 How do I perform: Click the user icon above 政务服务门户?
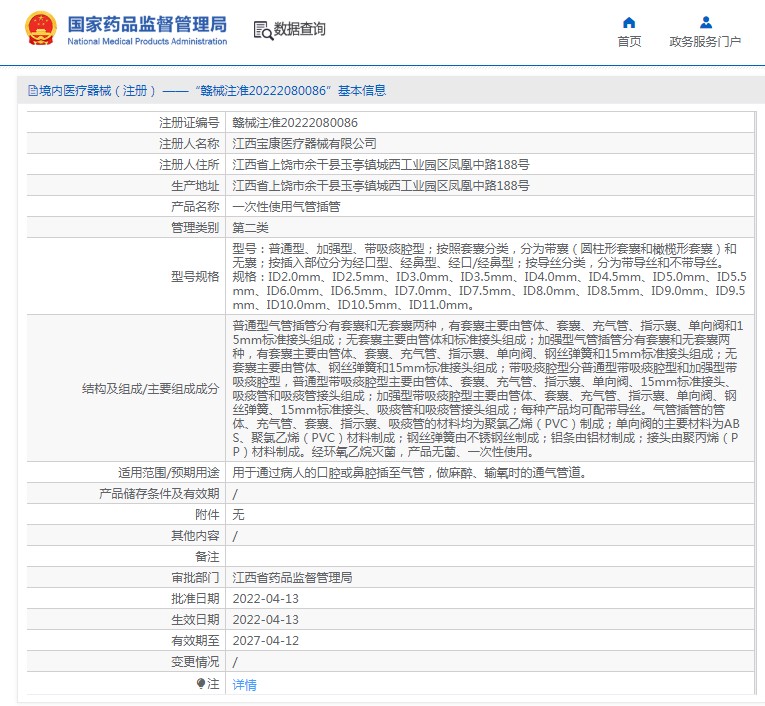[705, 22]
